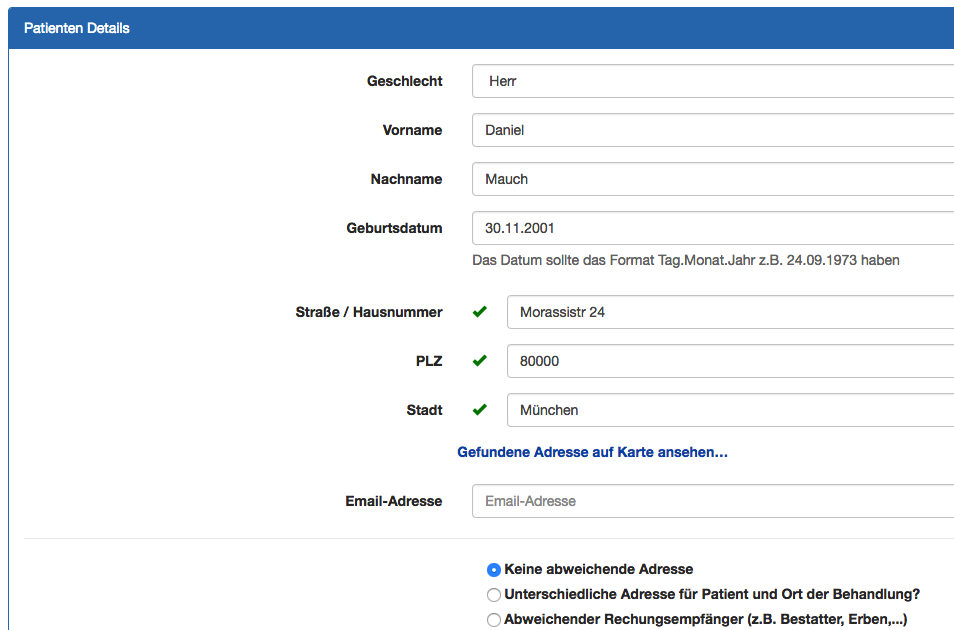954x630 pixels.
Task: Focus the empty Email-Adresse input
Action: 713,501
